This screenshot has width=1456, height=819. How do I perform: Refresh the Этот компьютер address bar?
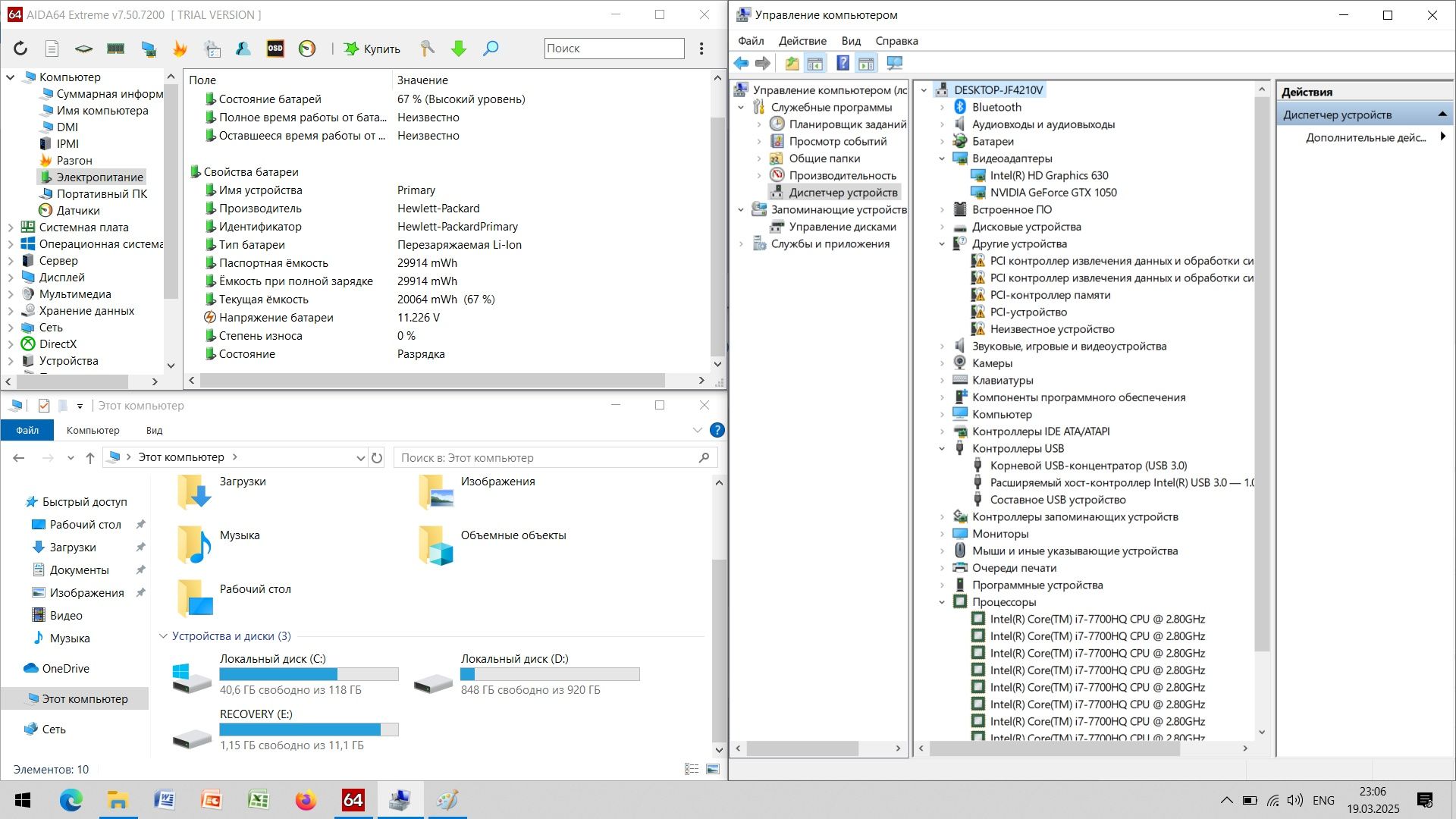tap(377, 457)
